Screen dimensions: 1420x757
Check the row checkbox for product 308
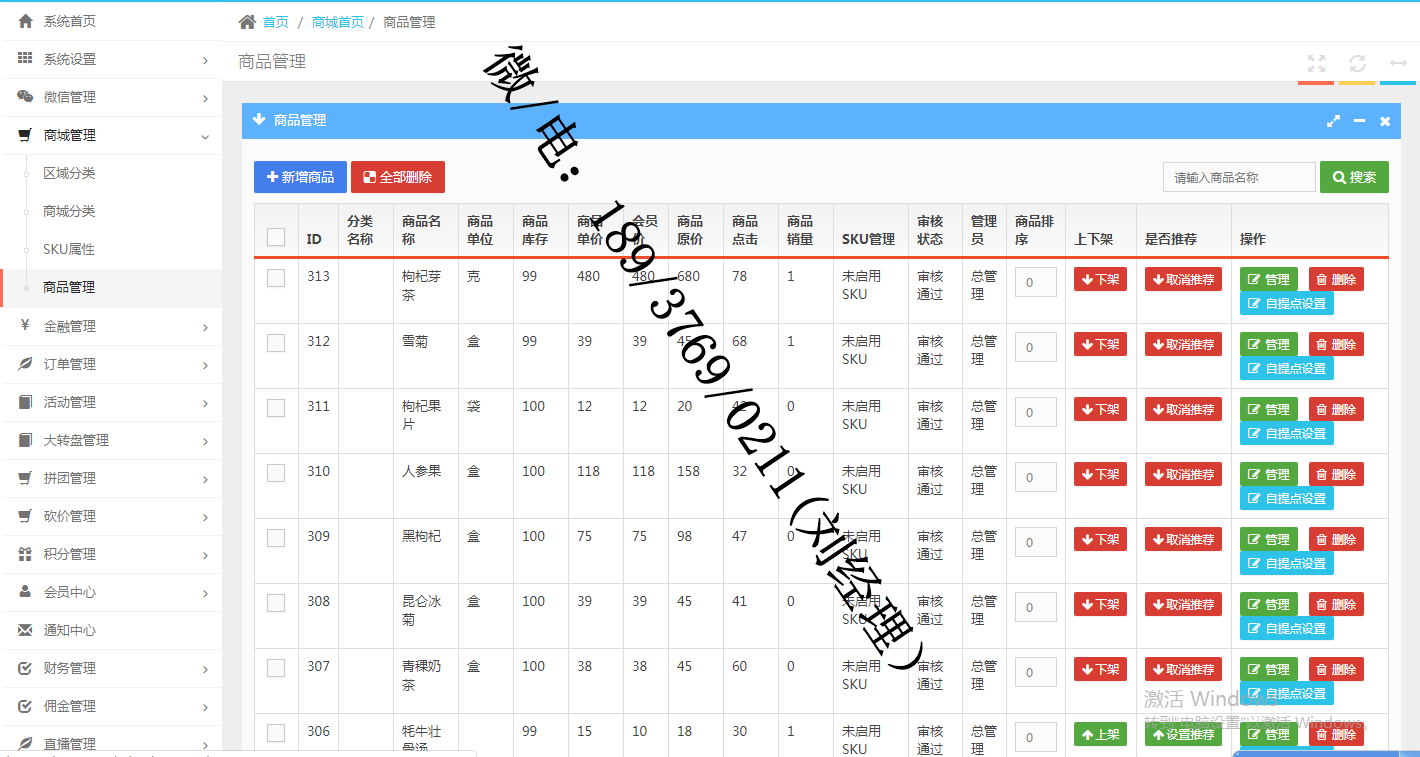276,603
